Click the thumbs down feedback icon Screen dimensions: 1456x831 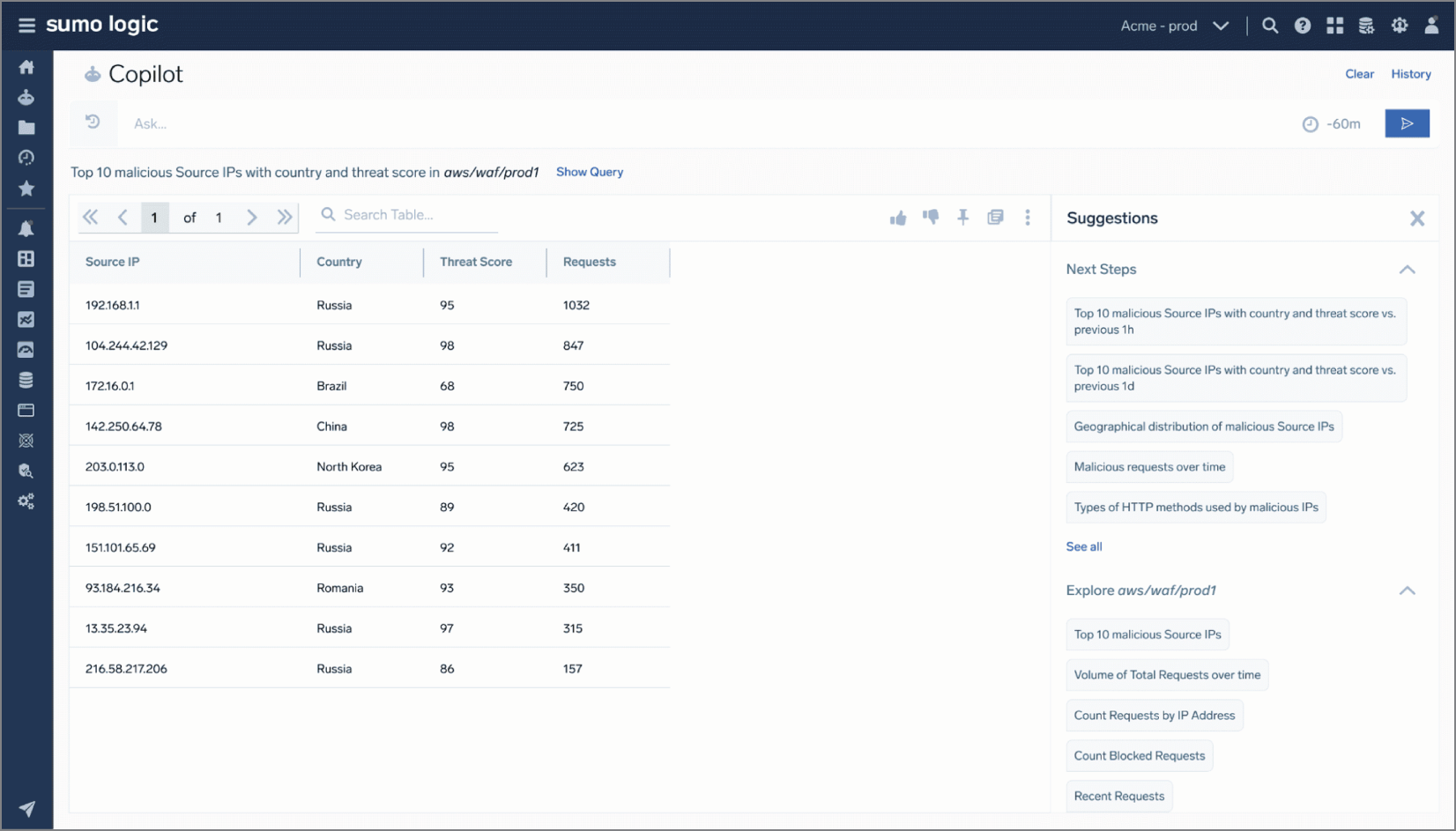[931, 217]
